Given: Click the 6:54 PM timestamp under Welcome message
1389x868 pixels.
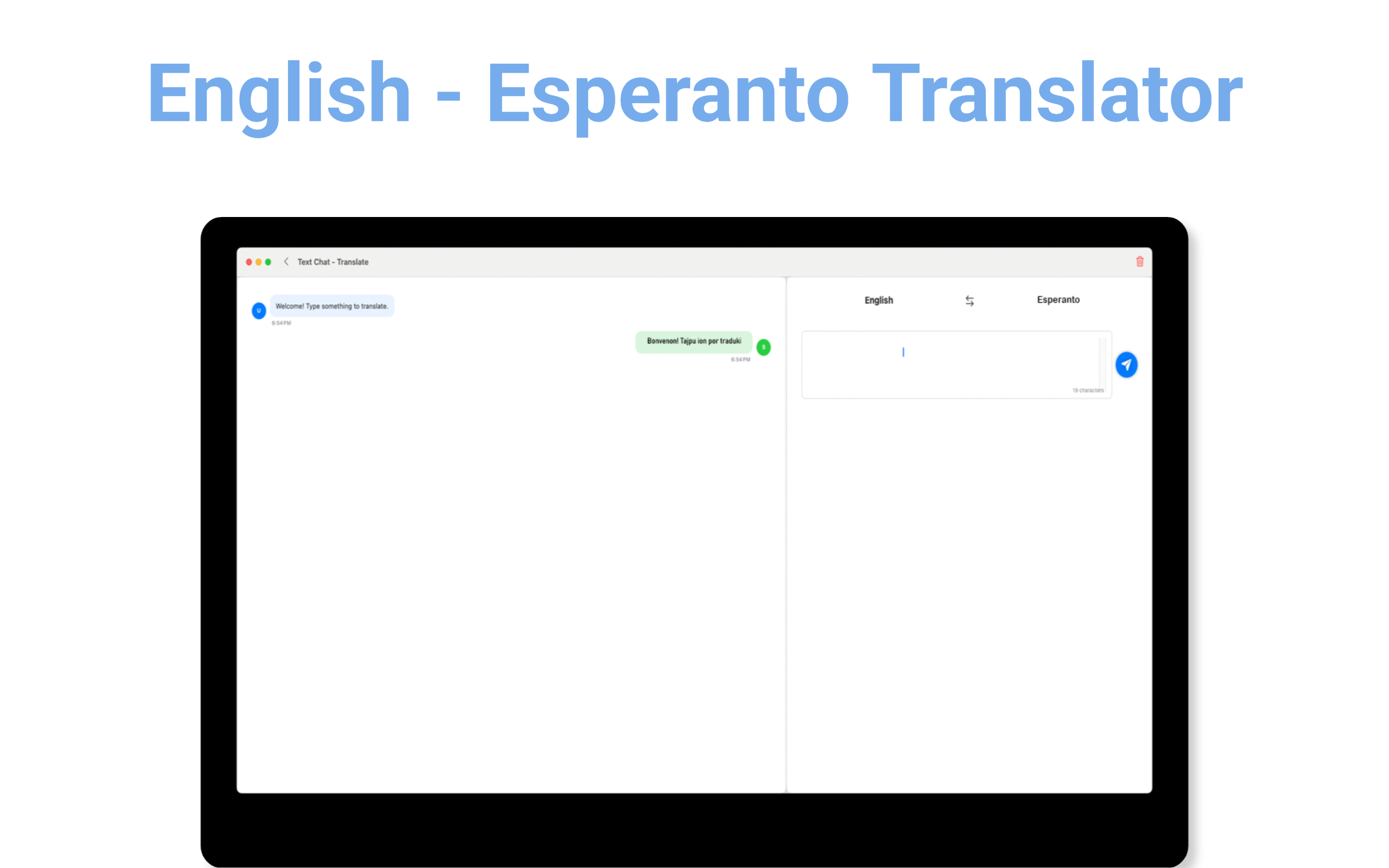Looking at the screenshot, I should click(281, 323).
